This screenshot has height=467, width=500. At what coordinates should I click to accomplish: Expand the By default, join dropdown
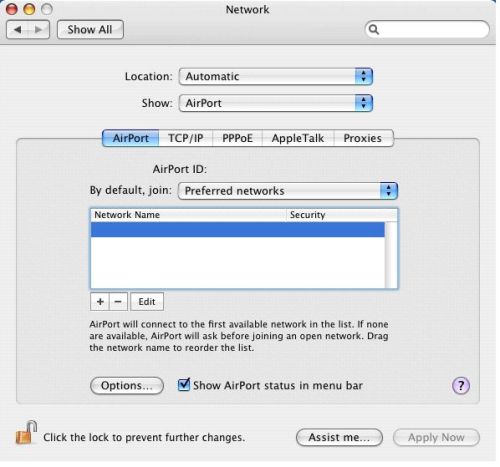coord(288,191)
